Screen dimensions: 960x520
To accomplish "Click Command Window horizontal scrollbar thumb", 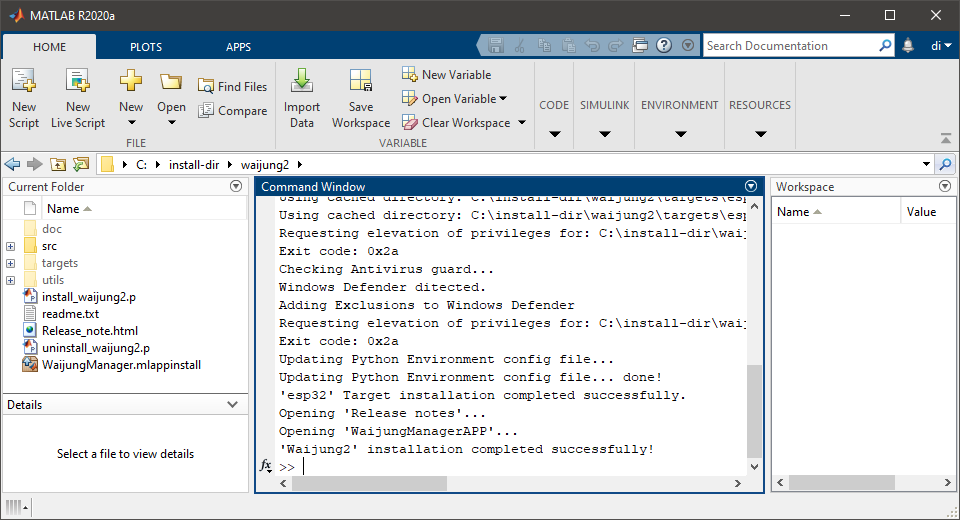I will 370,483.
